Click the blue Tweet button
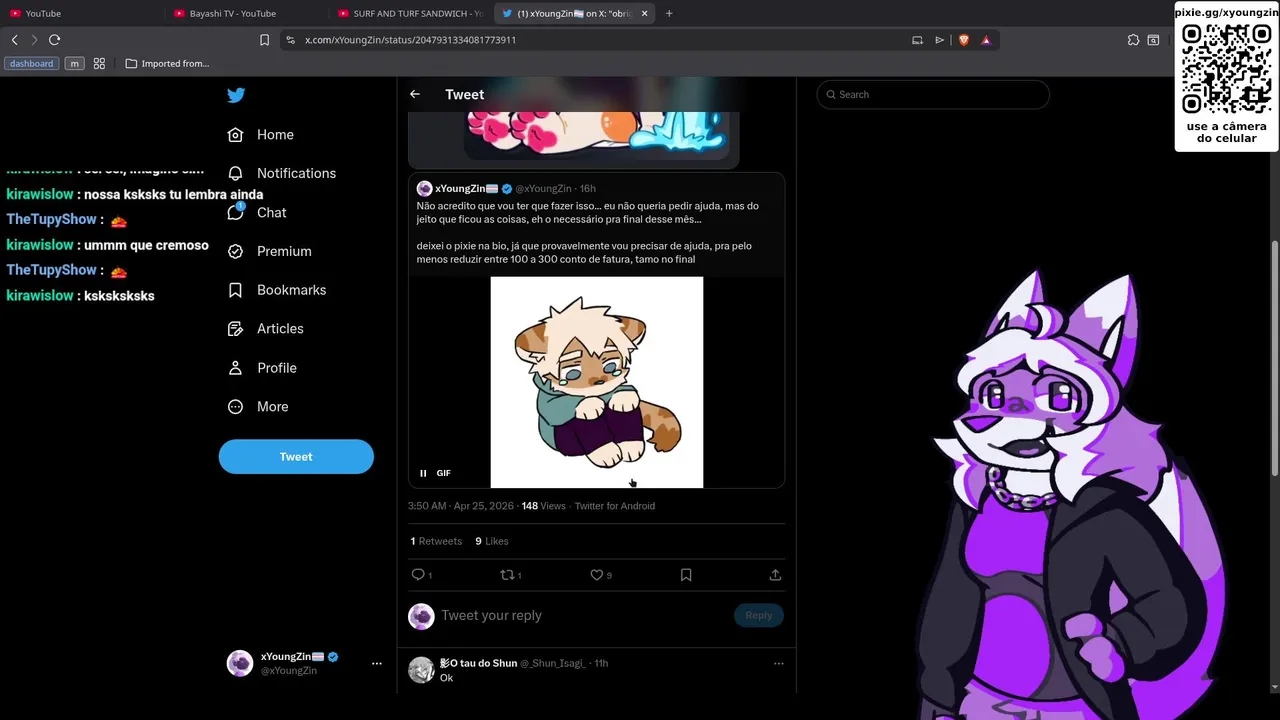Image resolution: width=1280 pixels, height=720 pixels. pyautogui.click(x=296, y=457)
